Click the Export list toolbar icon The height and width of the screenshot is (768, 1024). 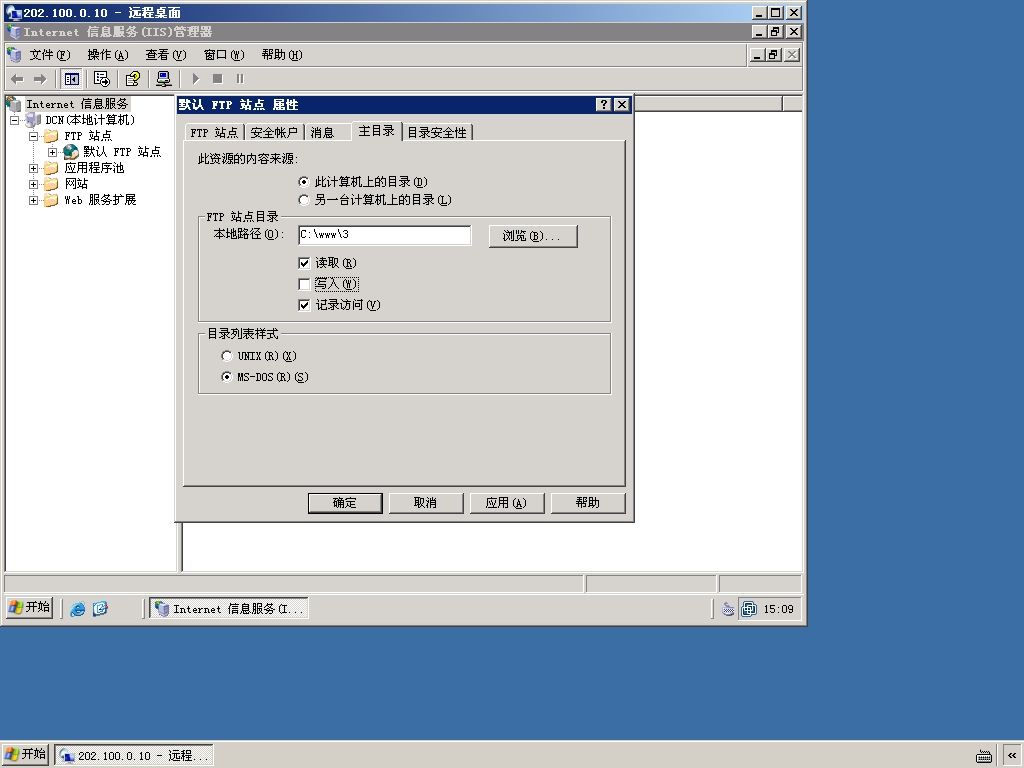(101, 79)
